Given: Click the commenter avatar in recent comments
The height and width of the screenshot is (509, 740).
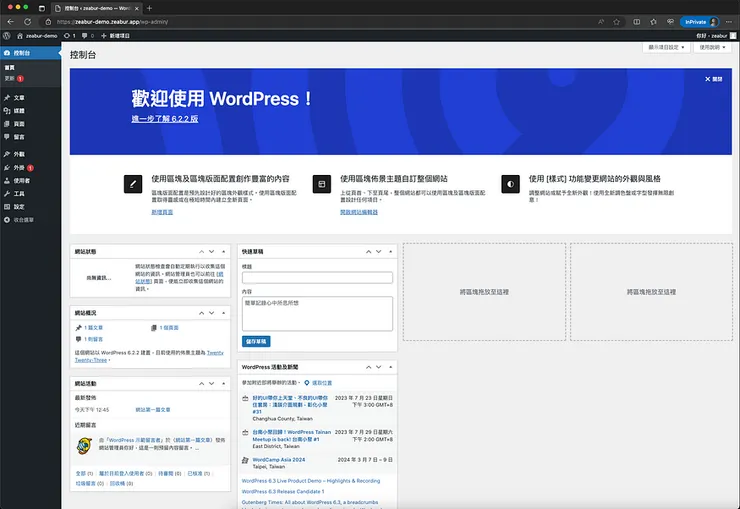Looking at the screenshot, I should (84, 446).
